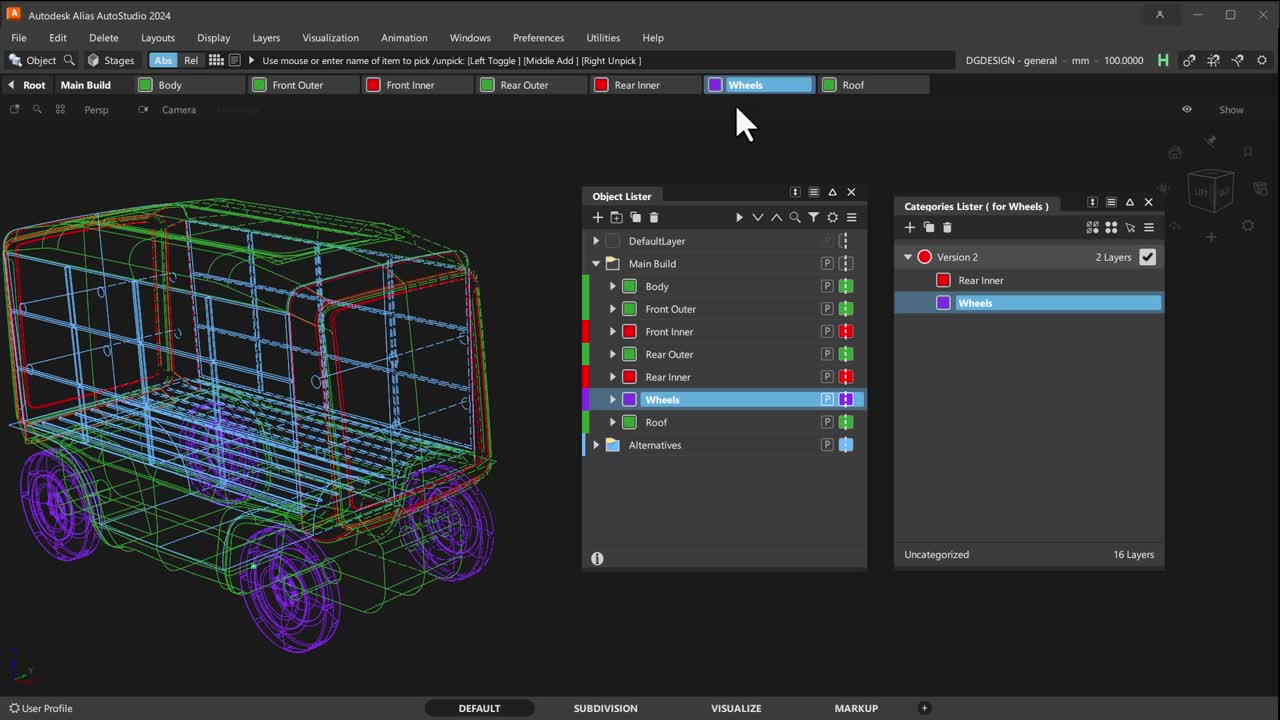Create new layer folder in Object Lister

pyautogui.click(x=616, y=217)
